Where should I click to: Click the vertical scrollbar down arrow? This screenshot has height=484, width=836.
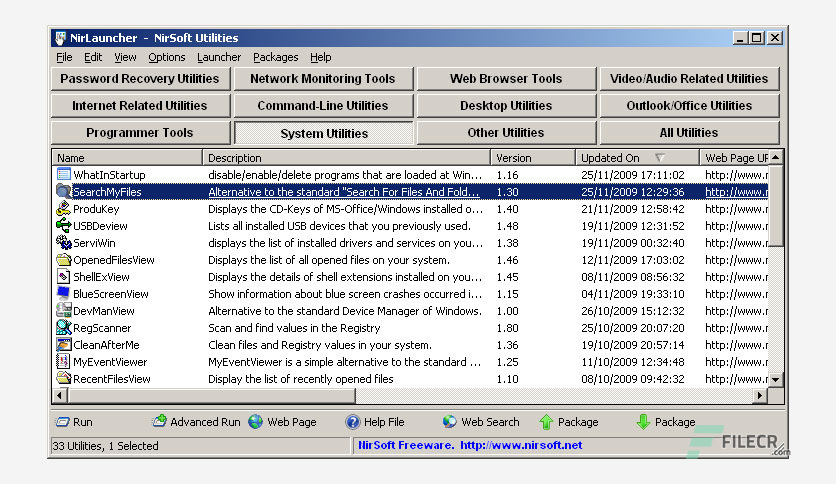(776, 380)
